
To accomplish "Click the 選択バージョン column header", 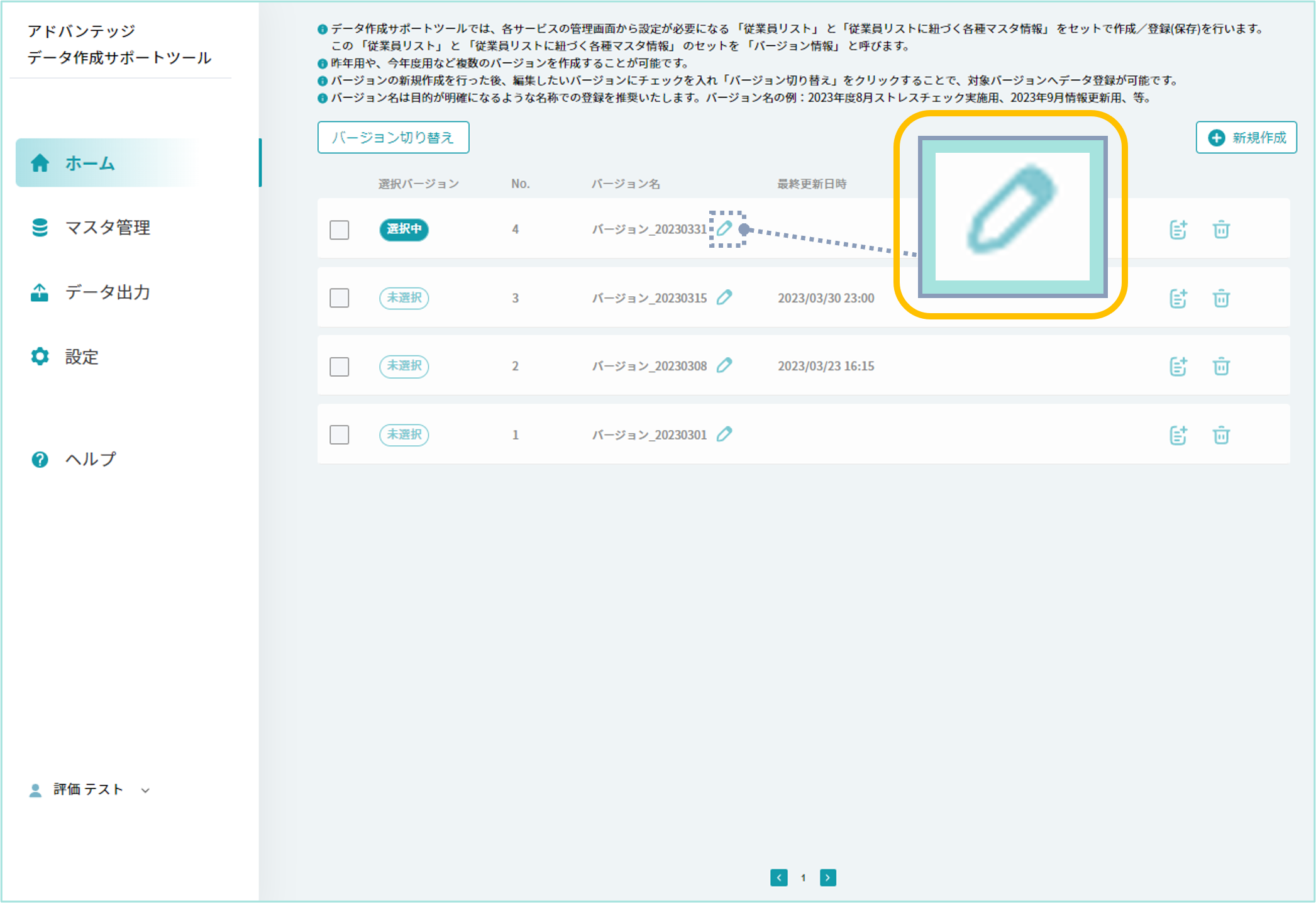I will (418, 184).
